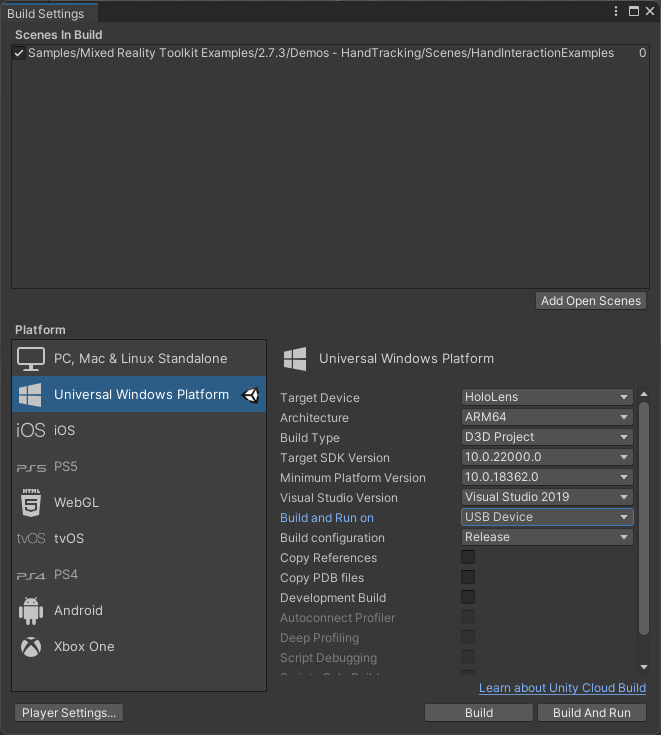The height and width of the screenshot is (735, 661).
Task: Choose the tvOS platform label
Action: point(69,539)
